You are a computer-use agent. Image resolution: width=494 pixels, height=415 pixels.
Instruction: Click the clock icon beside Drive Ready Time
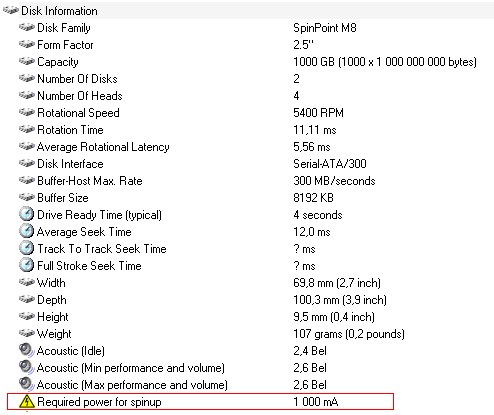pos(27,214)
